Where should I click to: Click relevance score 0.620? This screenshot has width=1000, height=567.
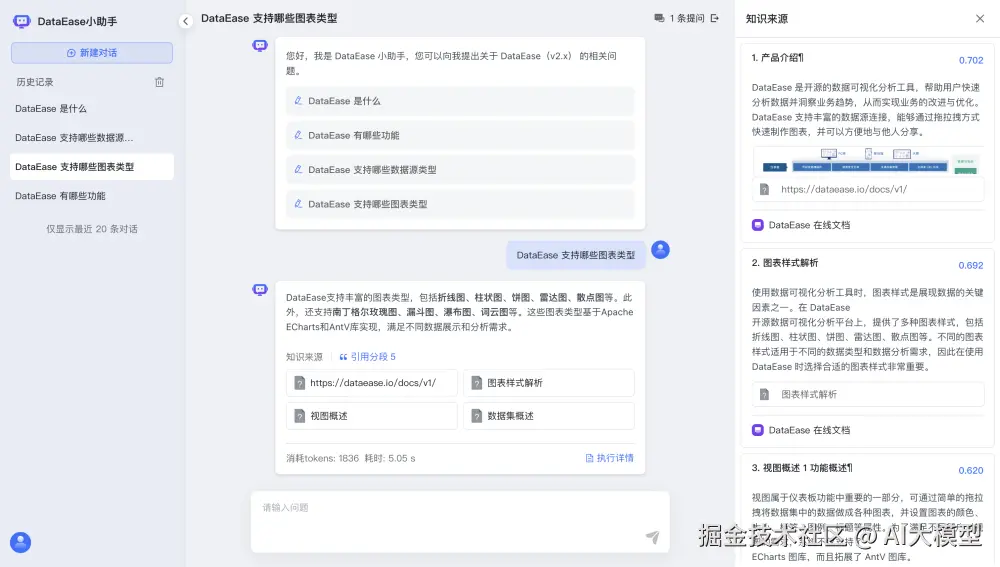971,470
